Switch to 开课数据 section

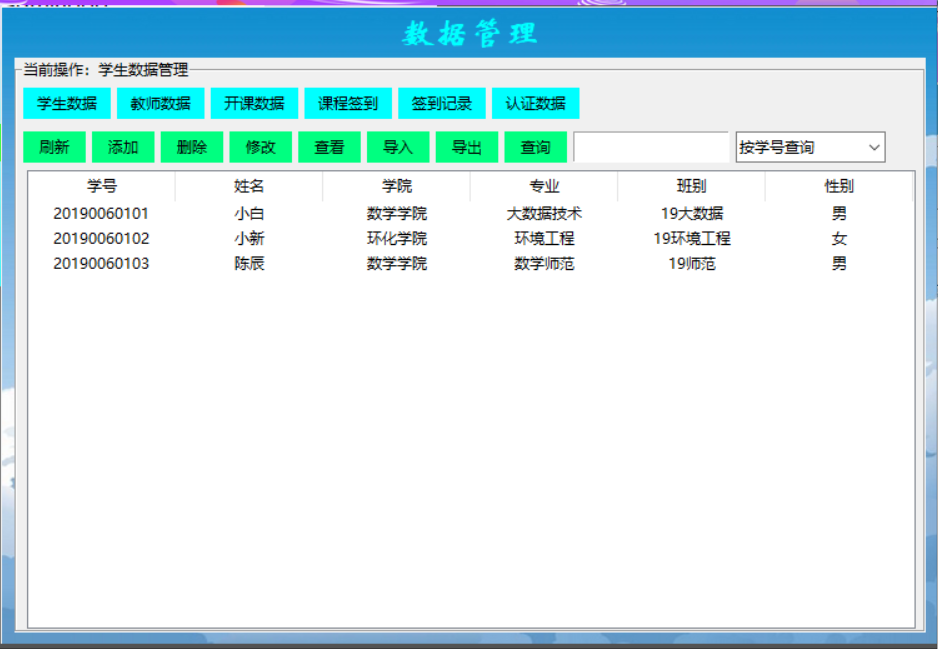click(254, 103)
